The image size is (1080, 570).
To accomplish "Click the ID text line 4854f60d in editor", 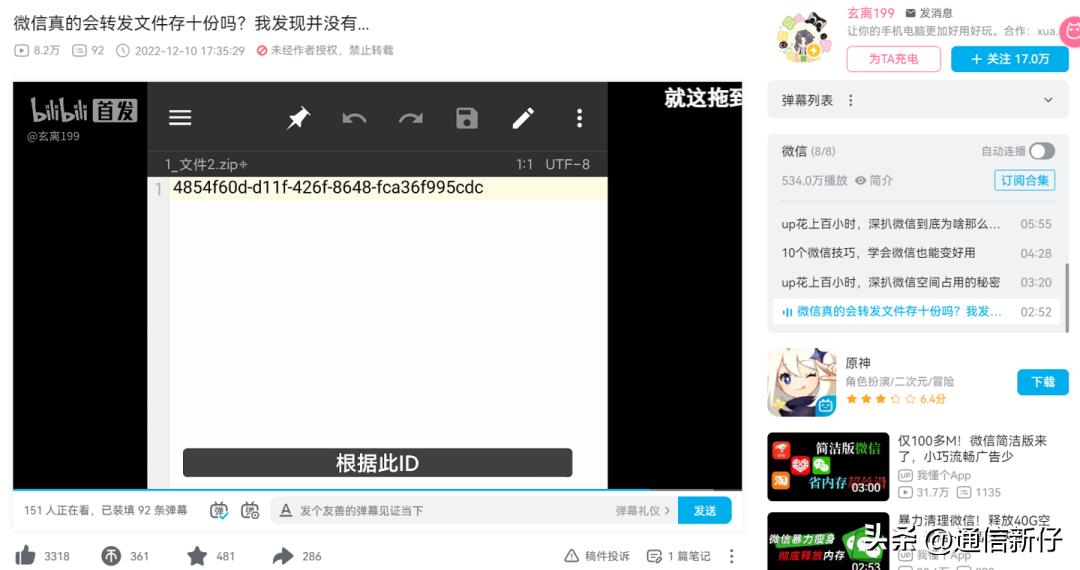I will point(328,187).
